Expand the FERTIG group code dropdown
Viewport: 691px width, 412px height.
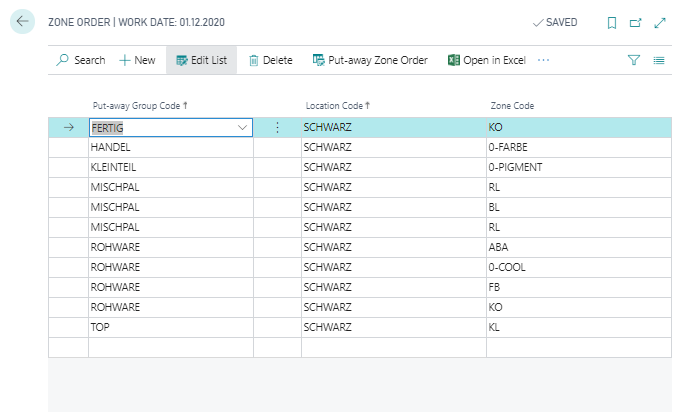242,128
